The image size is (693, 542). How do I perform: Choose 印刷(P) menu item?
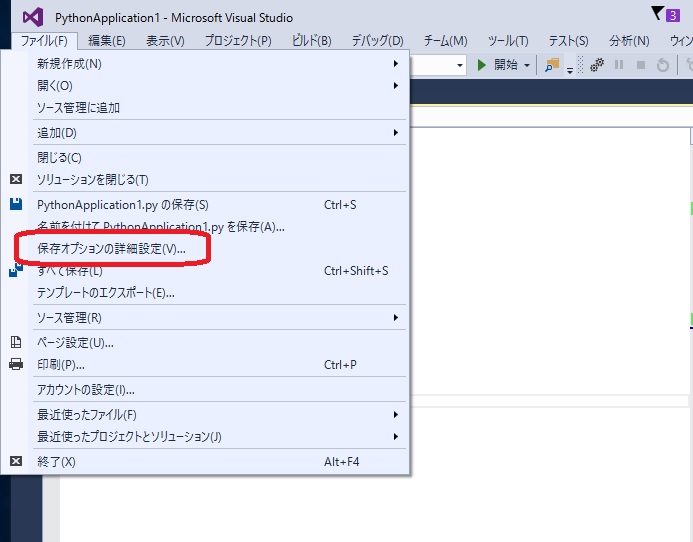pos(220,365)
